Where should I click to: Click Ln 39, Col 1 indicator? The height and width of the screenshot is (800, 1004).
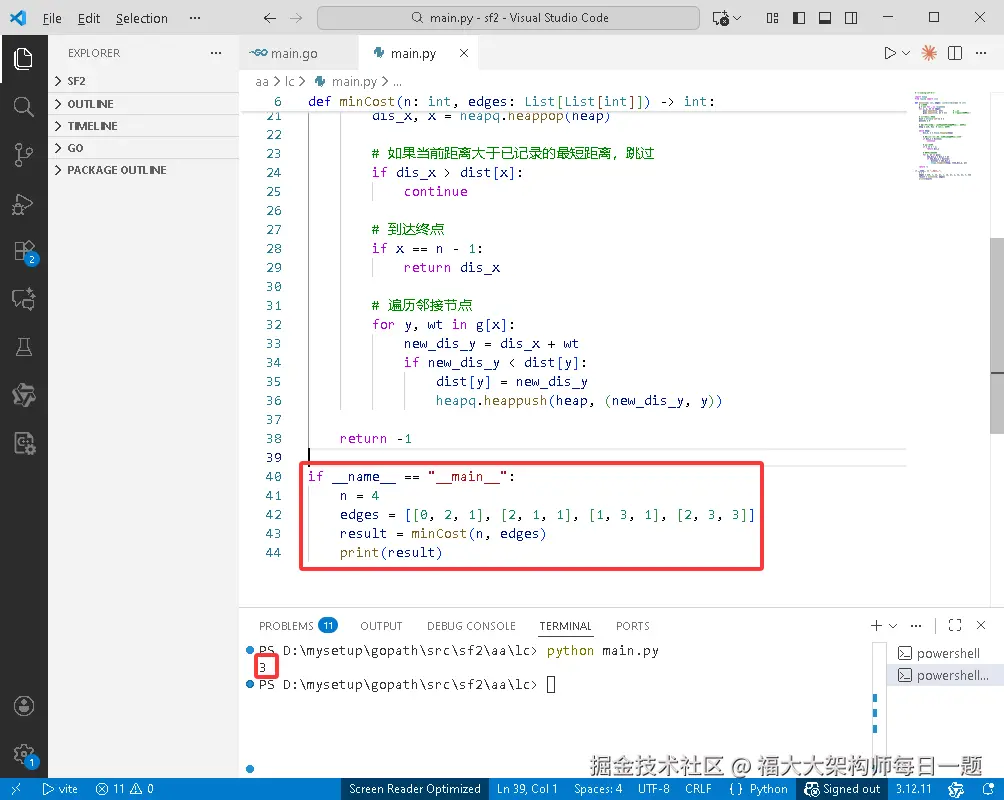point(527,789)
